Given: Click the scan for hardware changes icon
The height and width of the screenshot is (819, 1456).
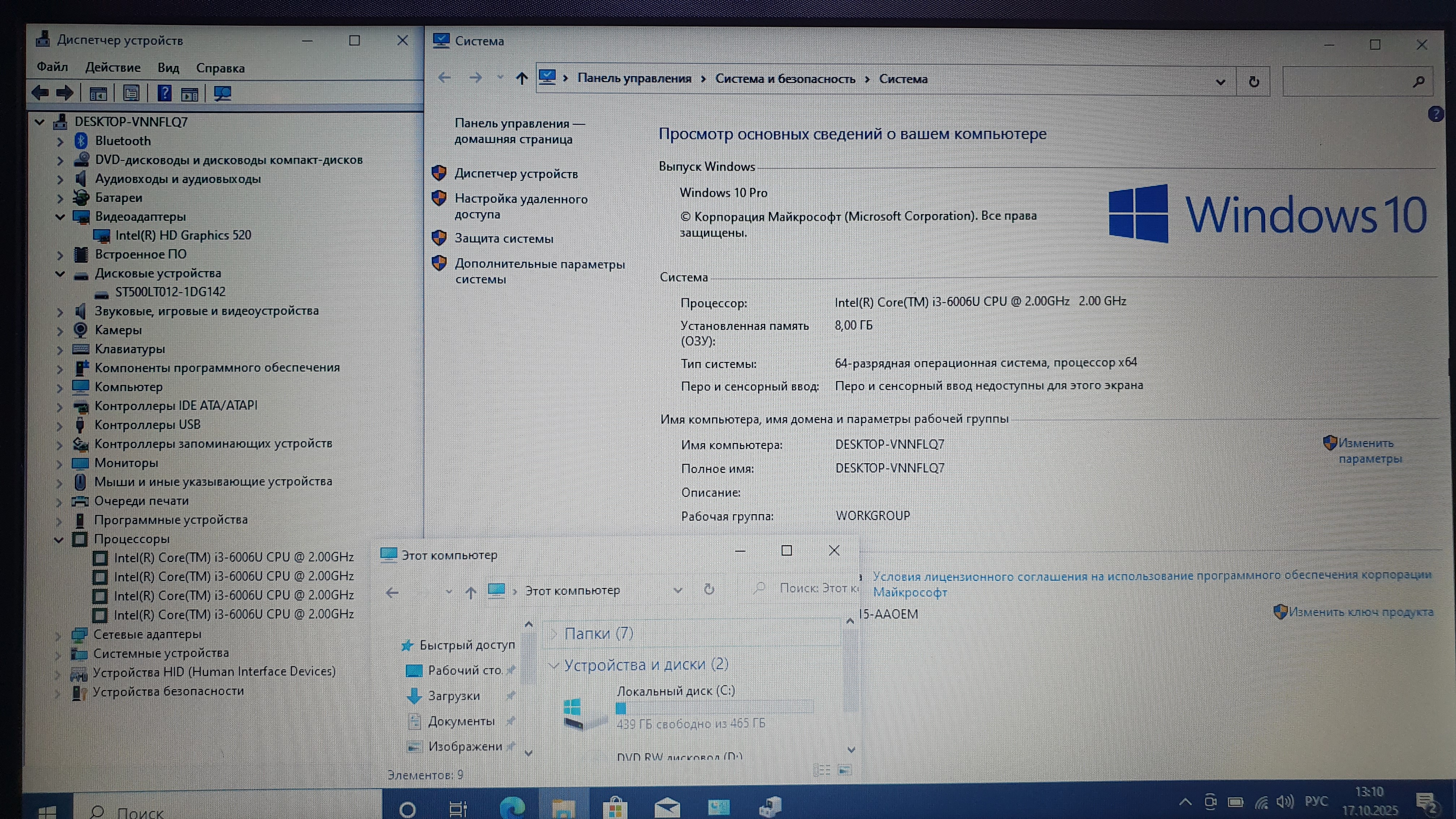Looking at the screenshot, I should 222,93.
